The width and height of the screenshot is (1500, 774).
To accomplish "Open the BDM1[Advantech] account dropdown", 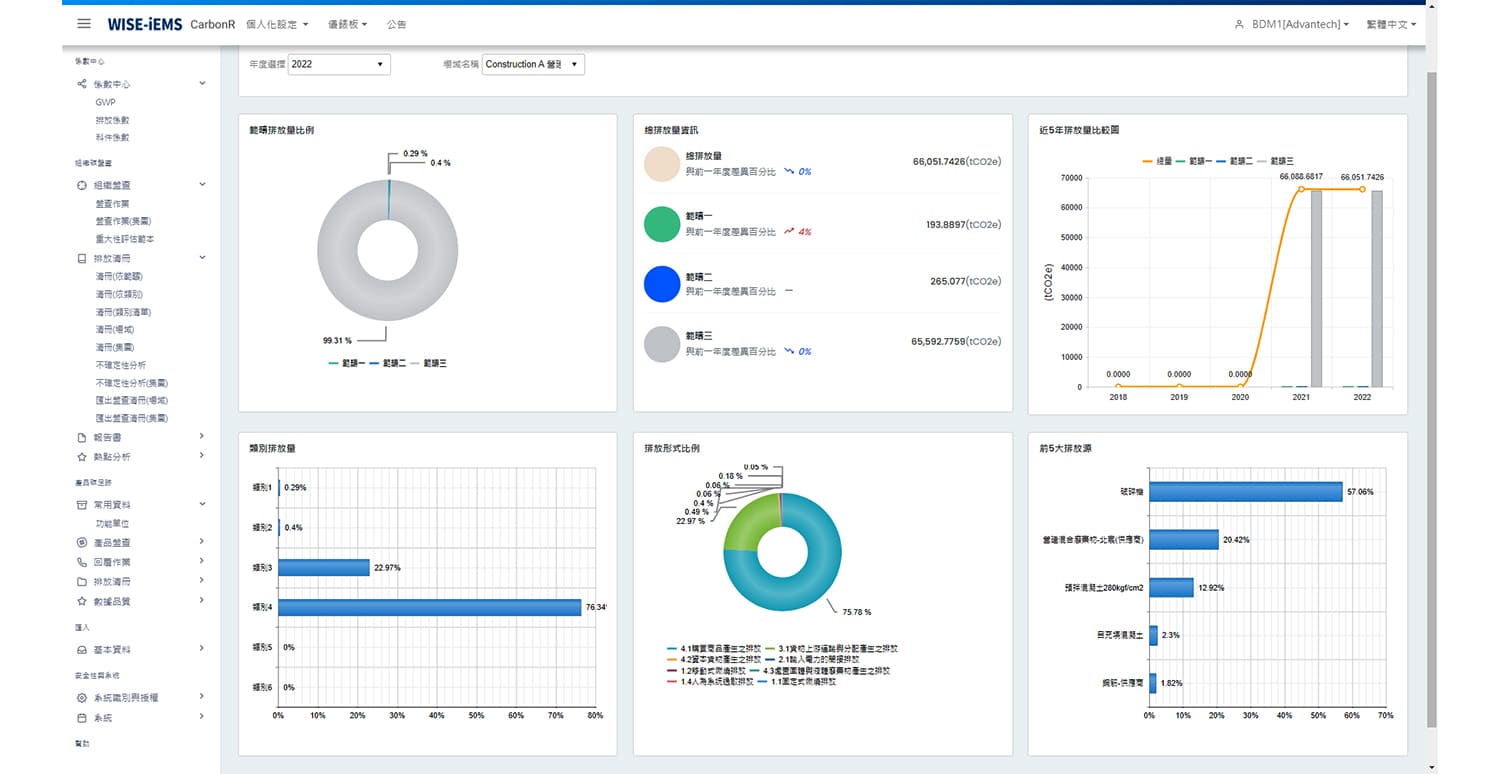I will click(x=1300, y=24).
